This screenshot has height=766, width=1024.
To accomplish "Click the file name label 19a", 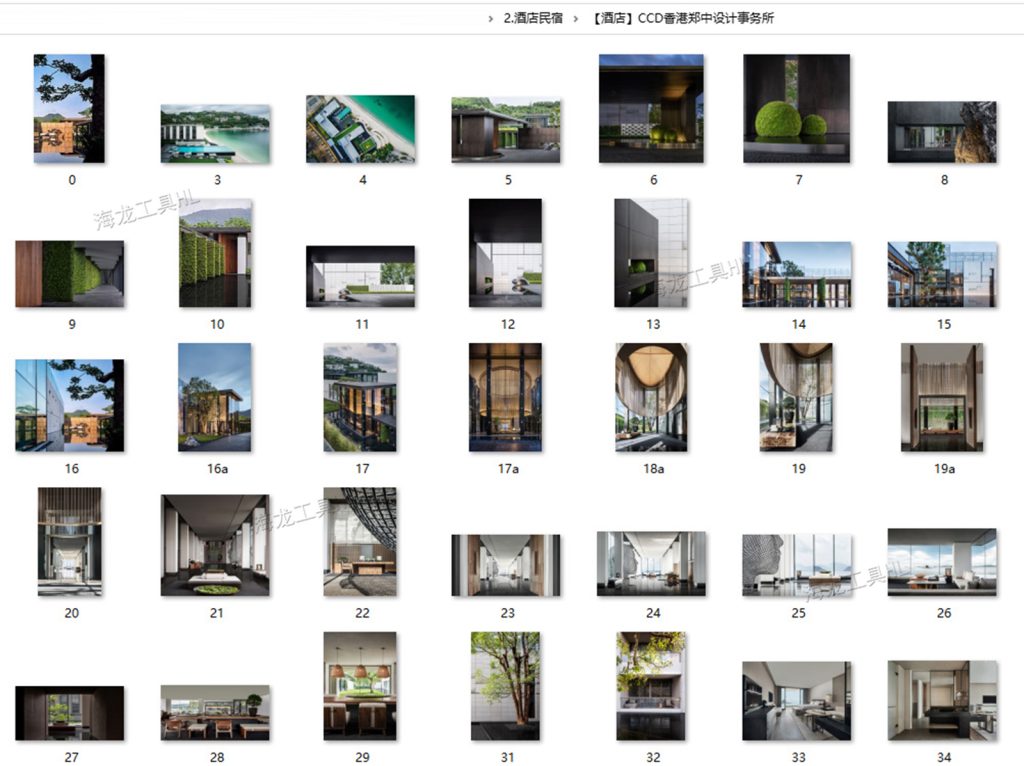I will pos(944,469).
